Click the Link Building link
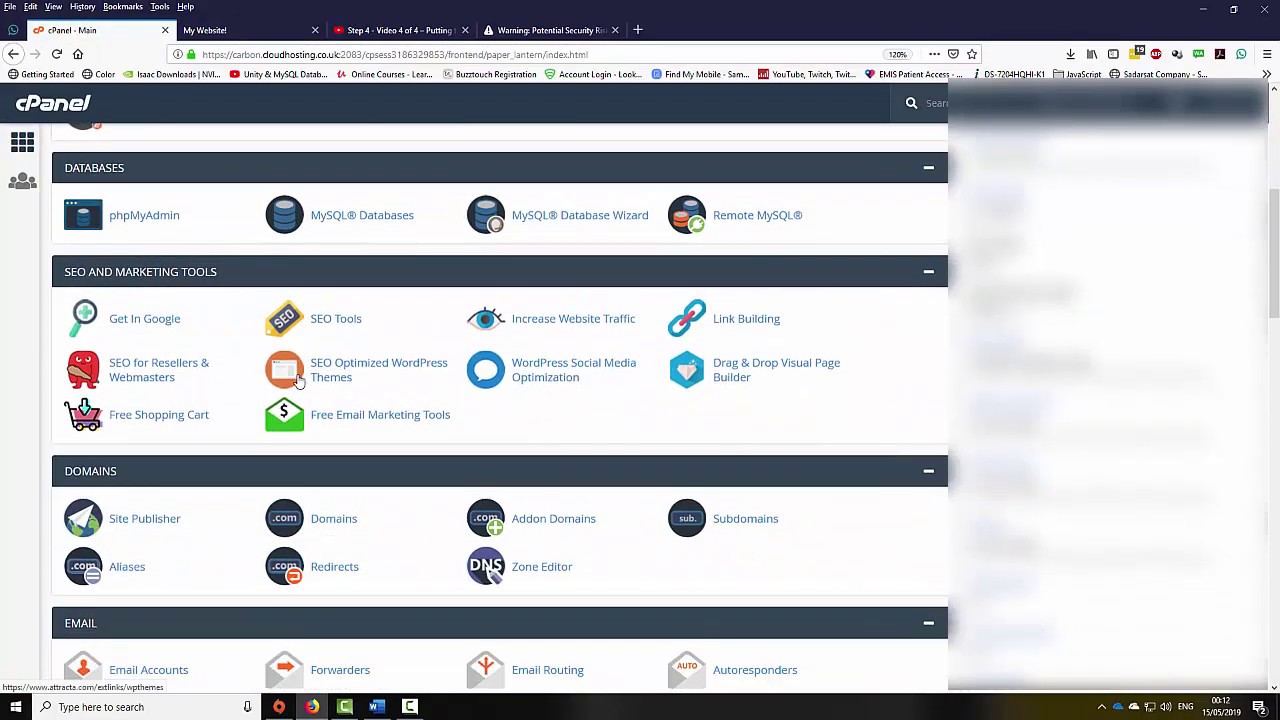 [x=746, y=319]
